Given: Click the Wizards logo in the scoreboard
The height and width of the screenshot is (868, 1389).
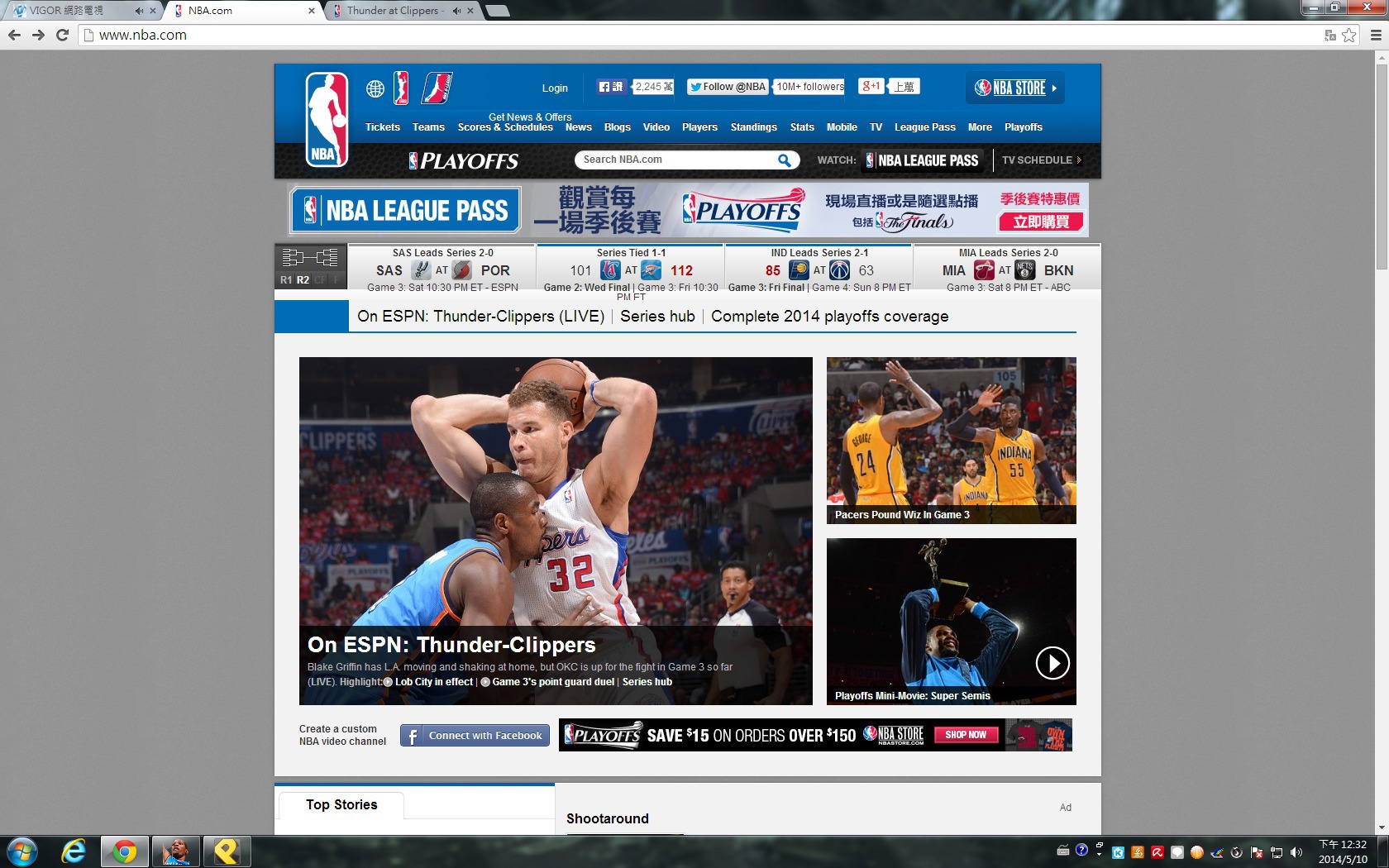Looking at the screenshot, I should coord(840,269).
